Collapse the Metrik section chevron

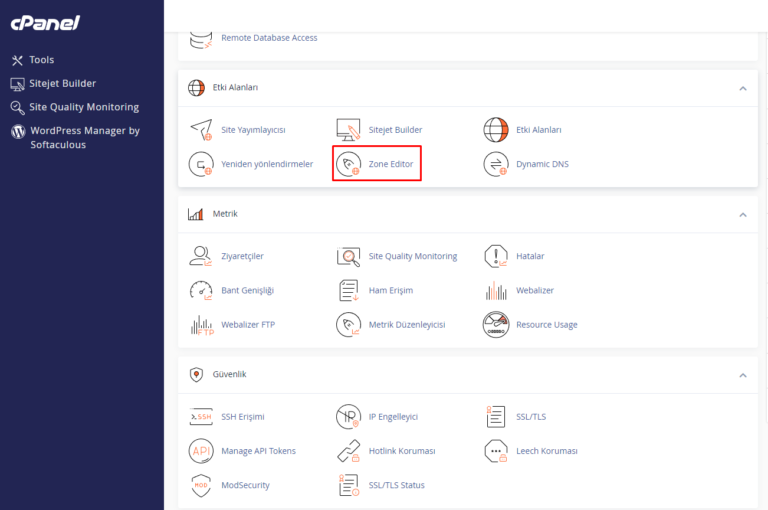coord(742,214)
